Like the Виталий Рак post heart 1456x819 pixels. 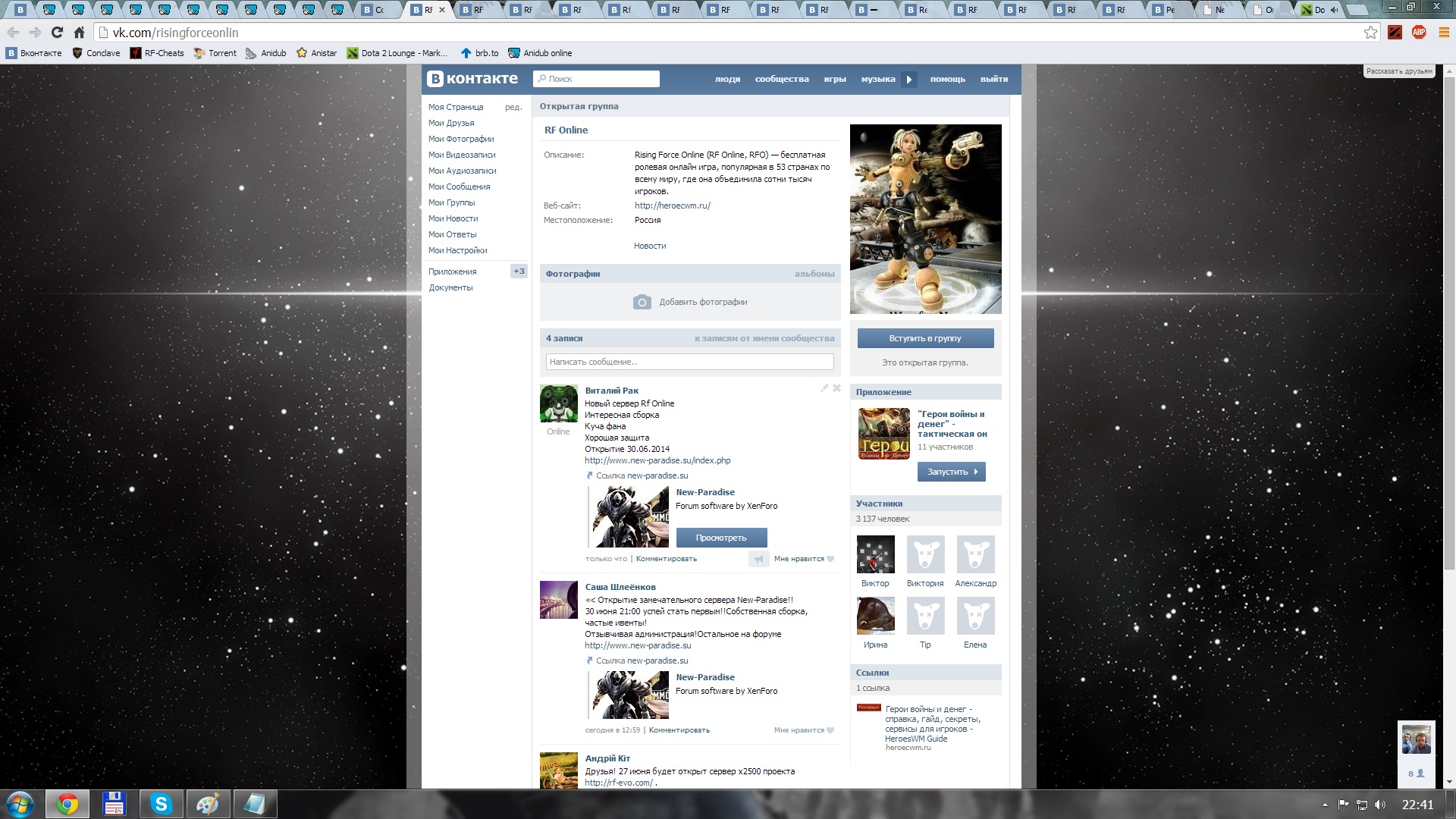830,559
